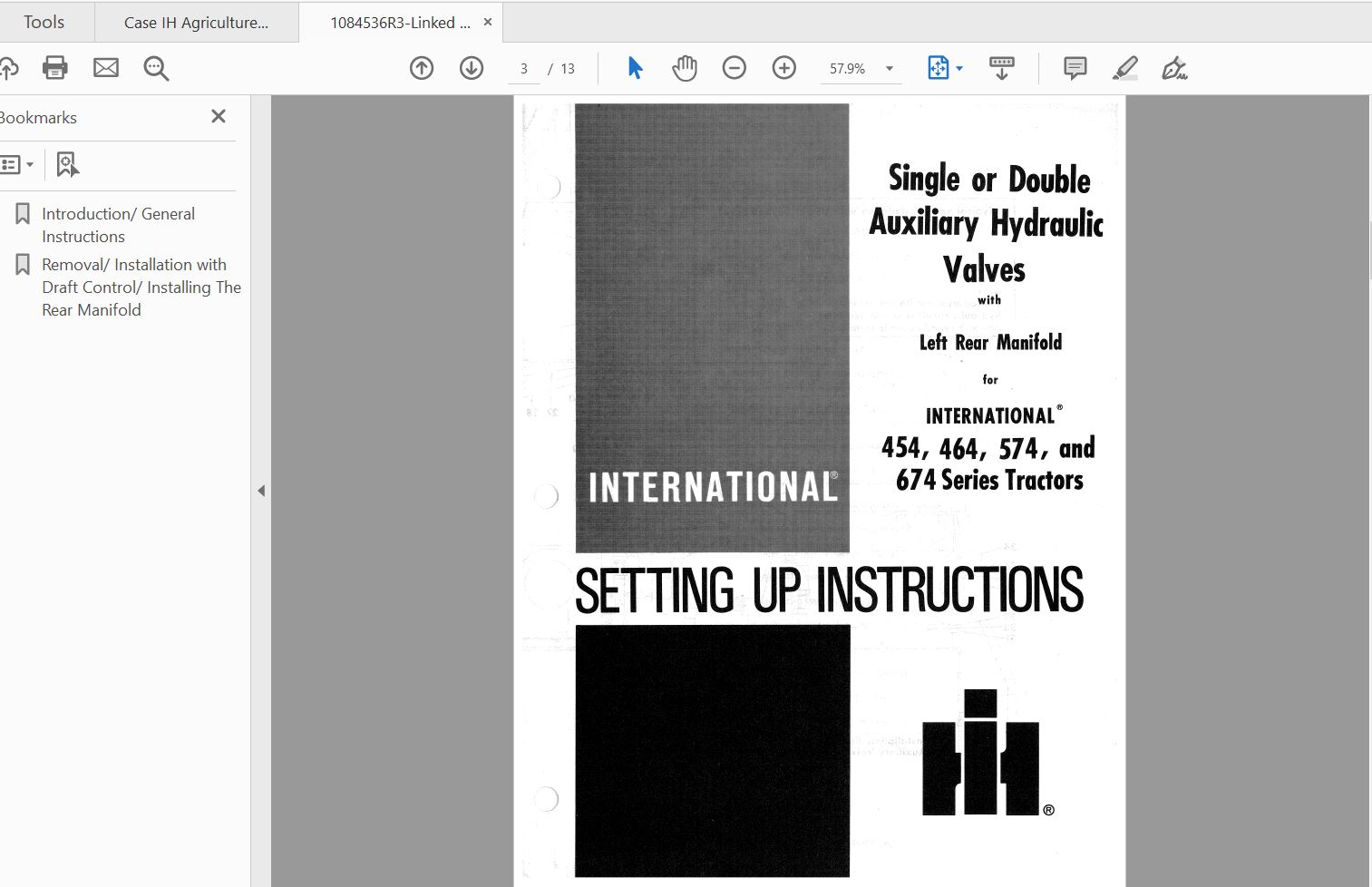Image resolution: width=1372 pixels, height=887 pixels.
Task: Go to next page arrow
Action: coord(472,68)
